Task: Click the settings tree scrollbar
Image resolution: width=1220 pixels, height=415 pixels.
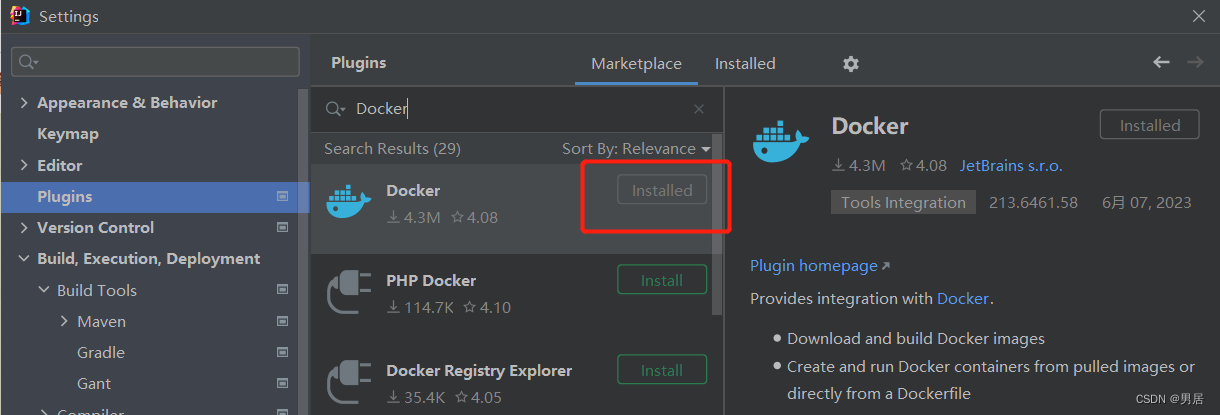Action: point(304,250)
